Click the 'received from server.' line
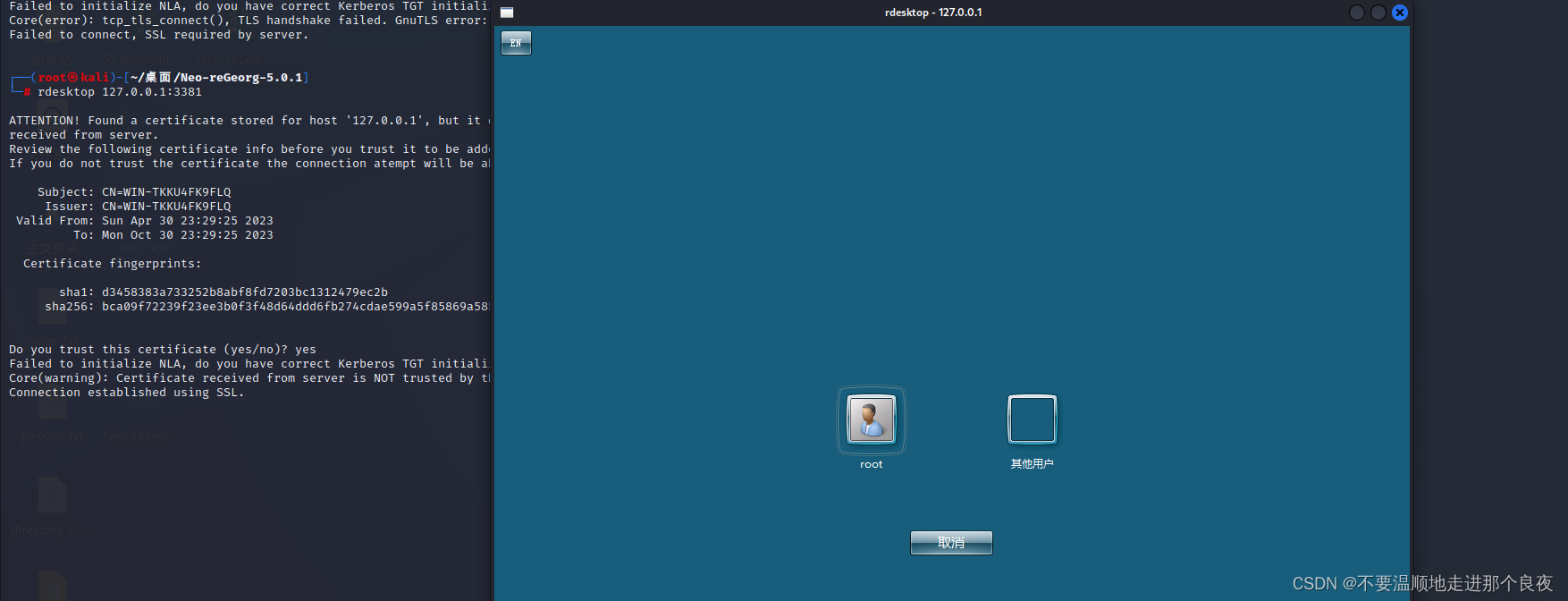1568x601 pixels. click(84, 135)
